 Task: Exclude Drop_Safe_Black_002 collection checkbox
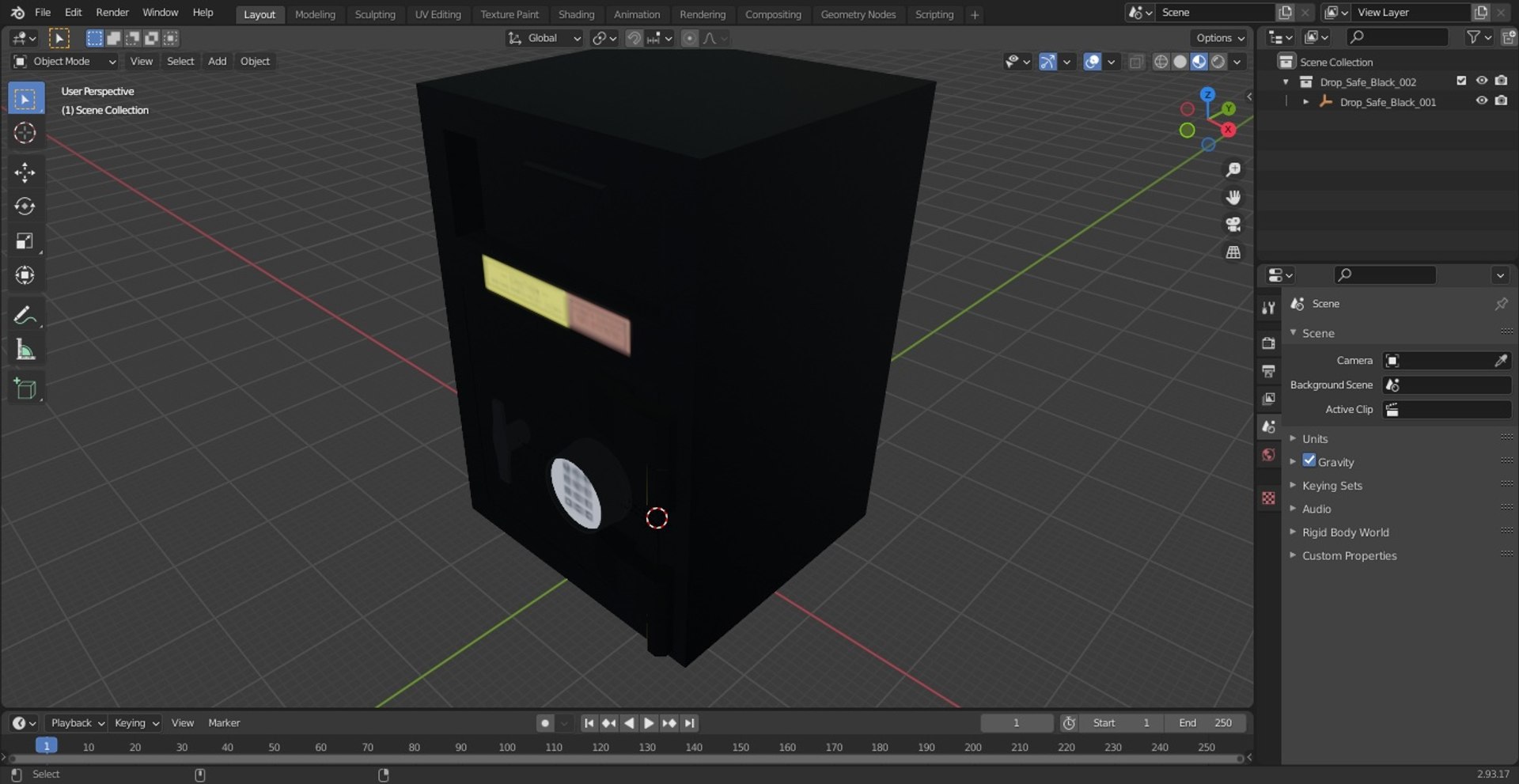[x=1461, y=81]
